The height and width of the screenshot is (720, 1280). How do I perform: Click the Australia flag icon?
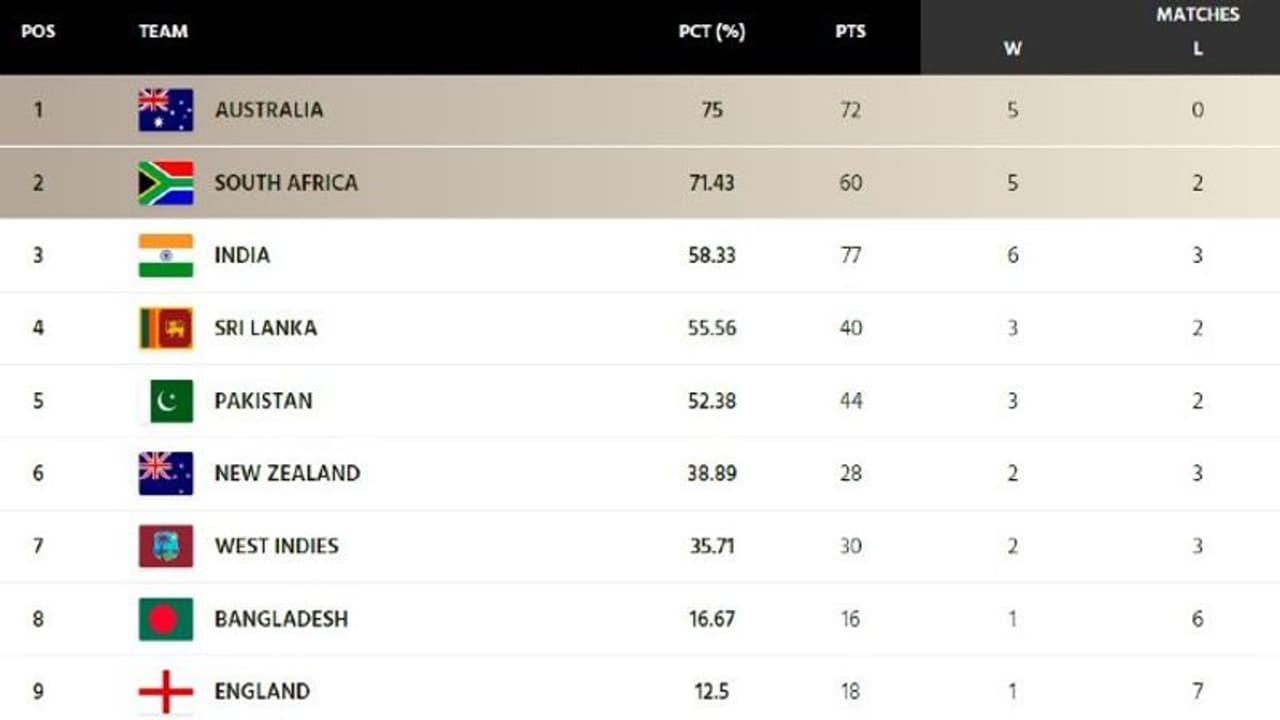point(165,110)
